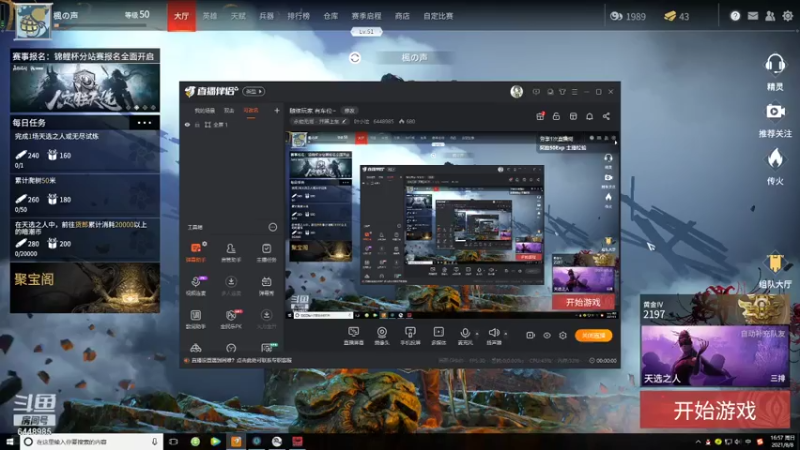Viewport: 800px width, 450px height.
Task: Open the 组队大厅 team lobby icon
Action: 775,263
